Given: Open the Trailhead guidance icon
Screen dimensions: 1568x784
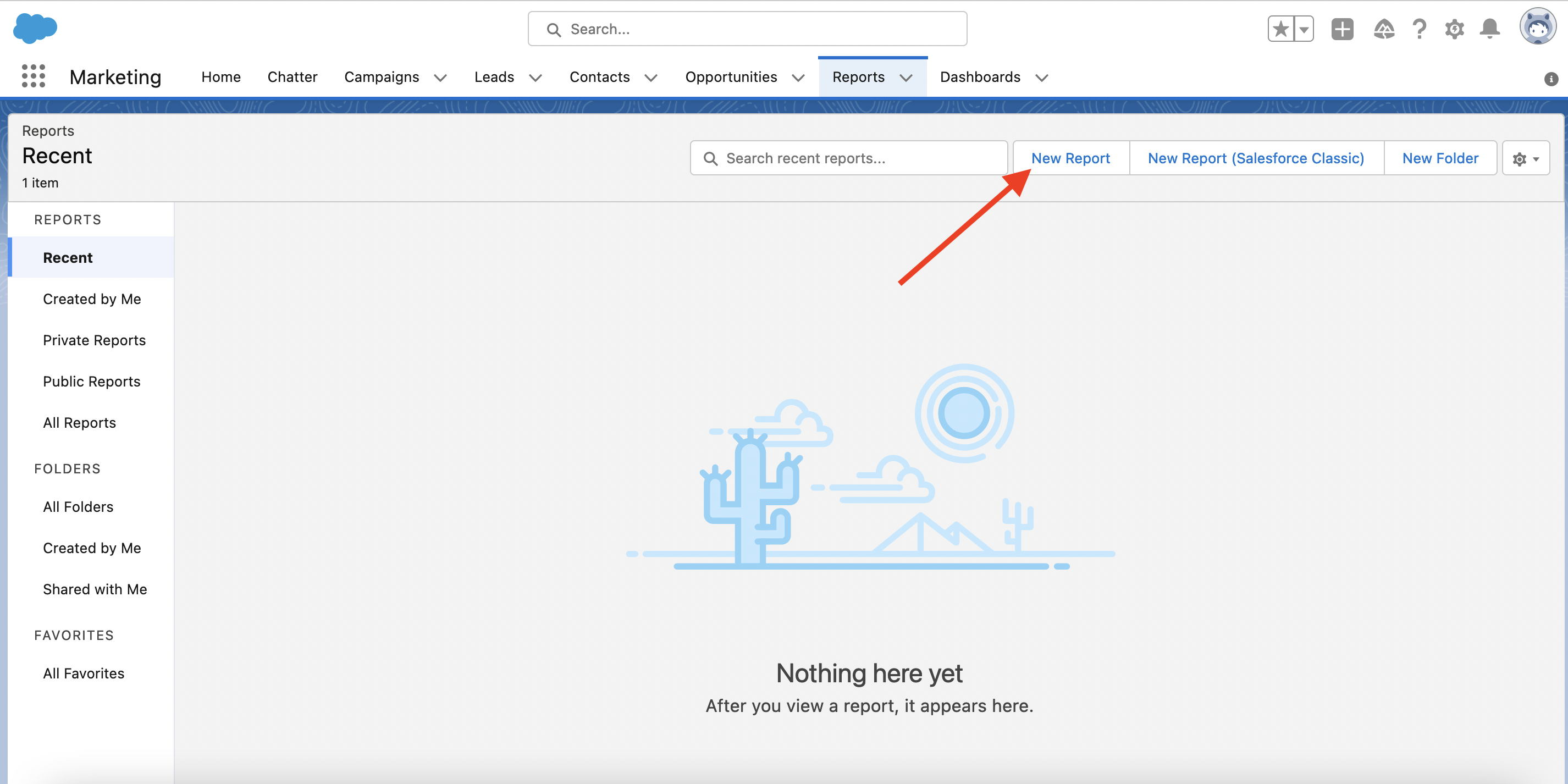Looking at the screenshot, I should pos(1384,29).
